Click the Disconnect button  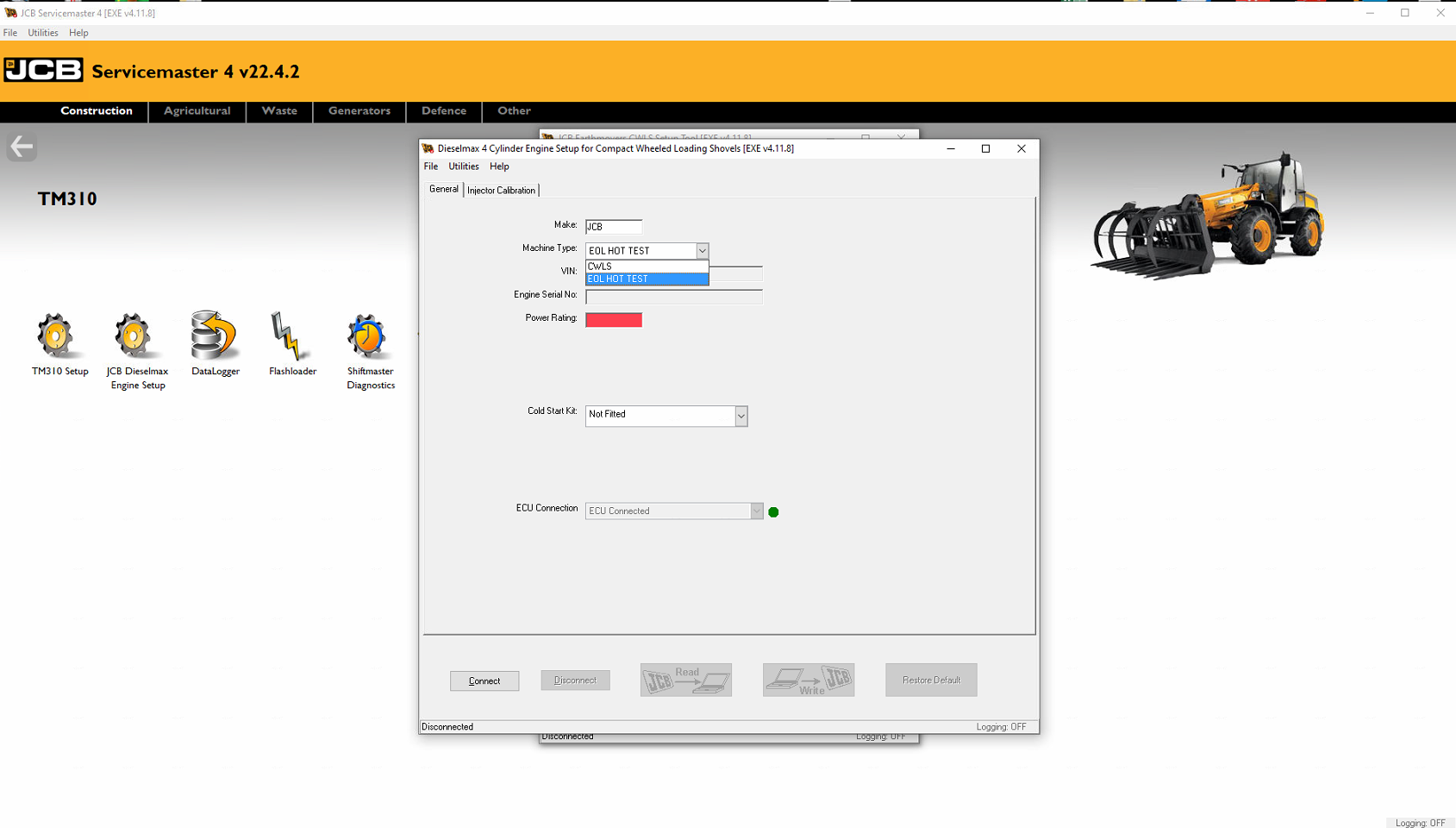(x=575, y=680)
